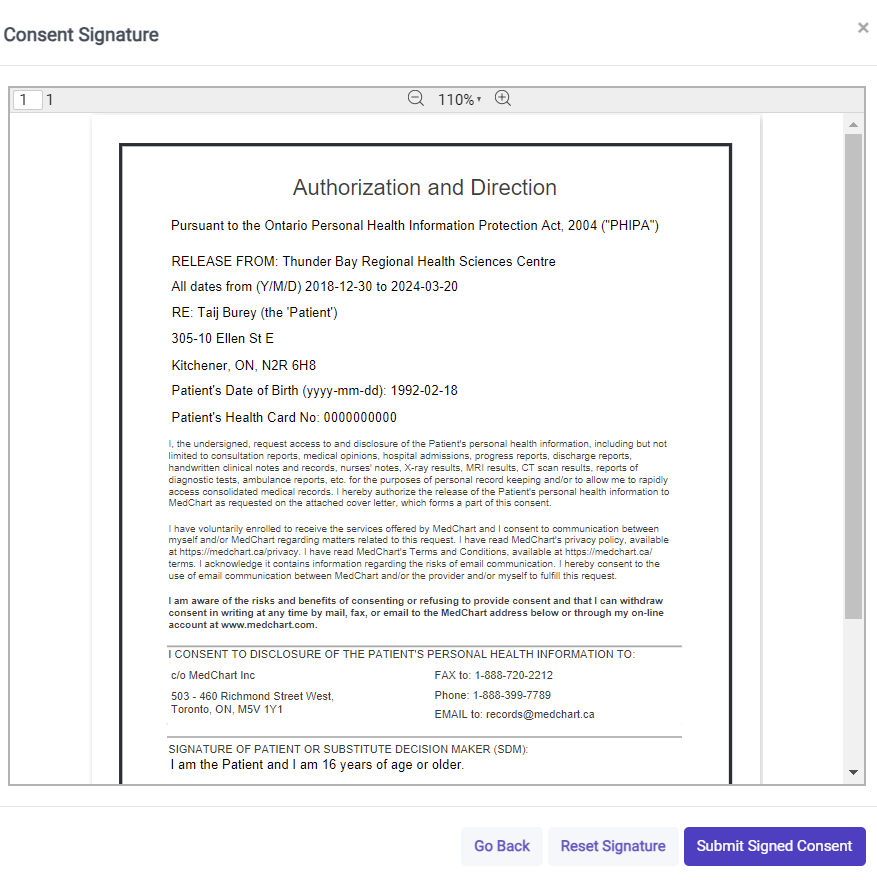The height and width of the screenshot is (880, 877).
Task: Click the Go Back button
Action: coord(502,846)
